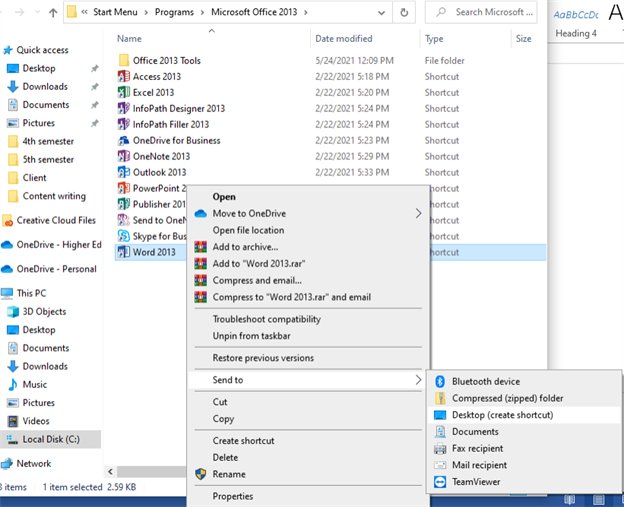This screenshot has height=507, width=624.
Task: Click the Excel 2013 shortcut icon
Action: click(124, 92)
